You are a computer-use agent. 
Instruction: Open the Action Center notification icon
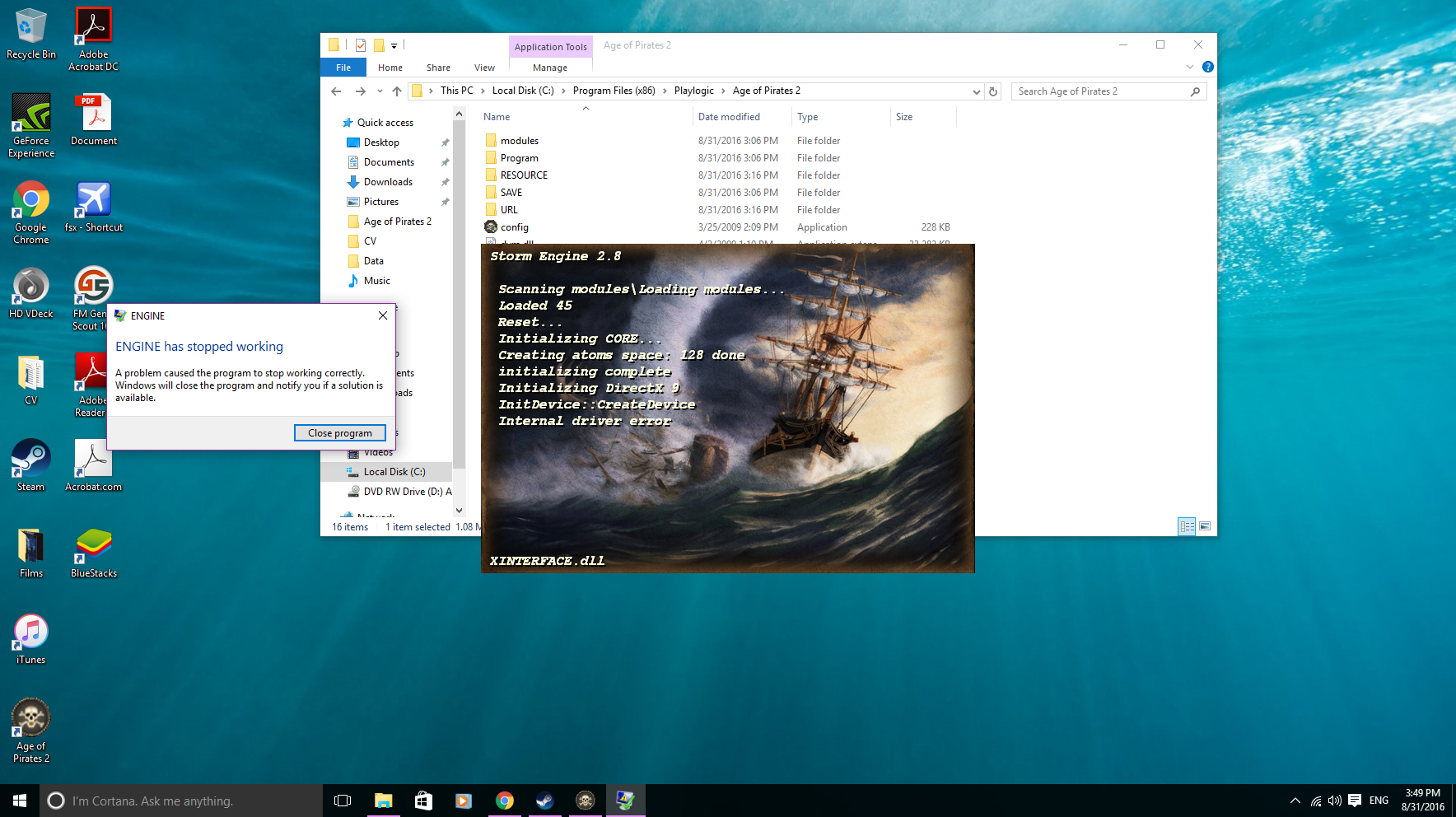point(1355,801)
